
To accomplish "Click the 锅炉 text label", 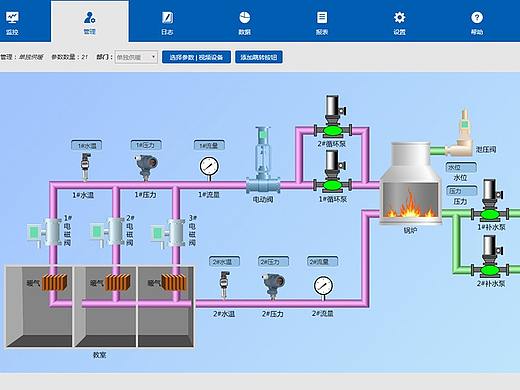I will click(x=410, y=230).
